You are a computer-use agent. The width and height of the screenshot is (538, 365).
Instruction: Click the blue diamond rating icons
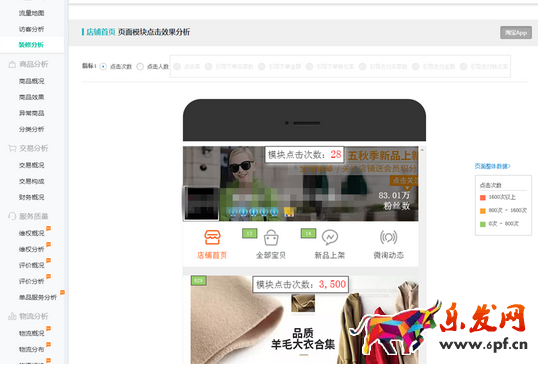(253, 212)
